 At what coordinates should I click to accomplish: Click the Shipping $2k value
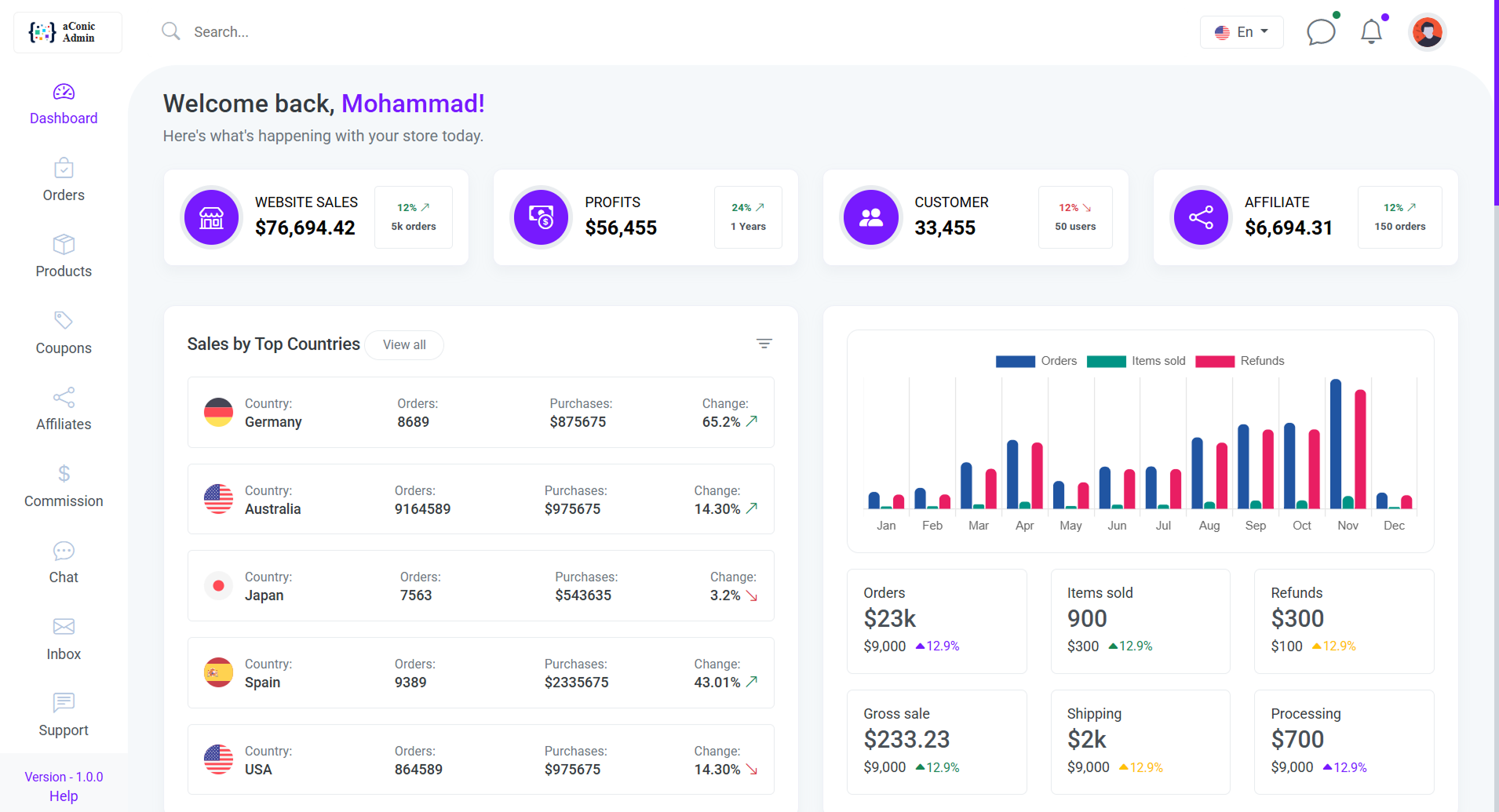coord(1086,740)
